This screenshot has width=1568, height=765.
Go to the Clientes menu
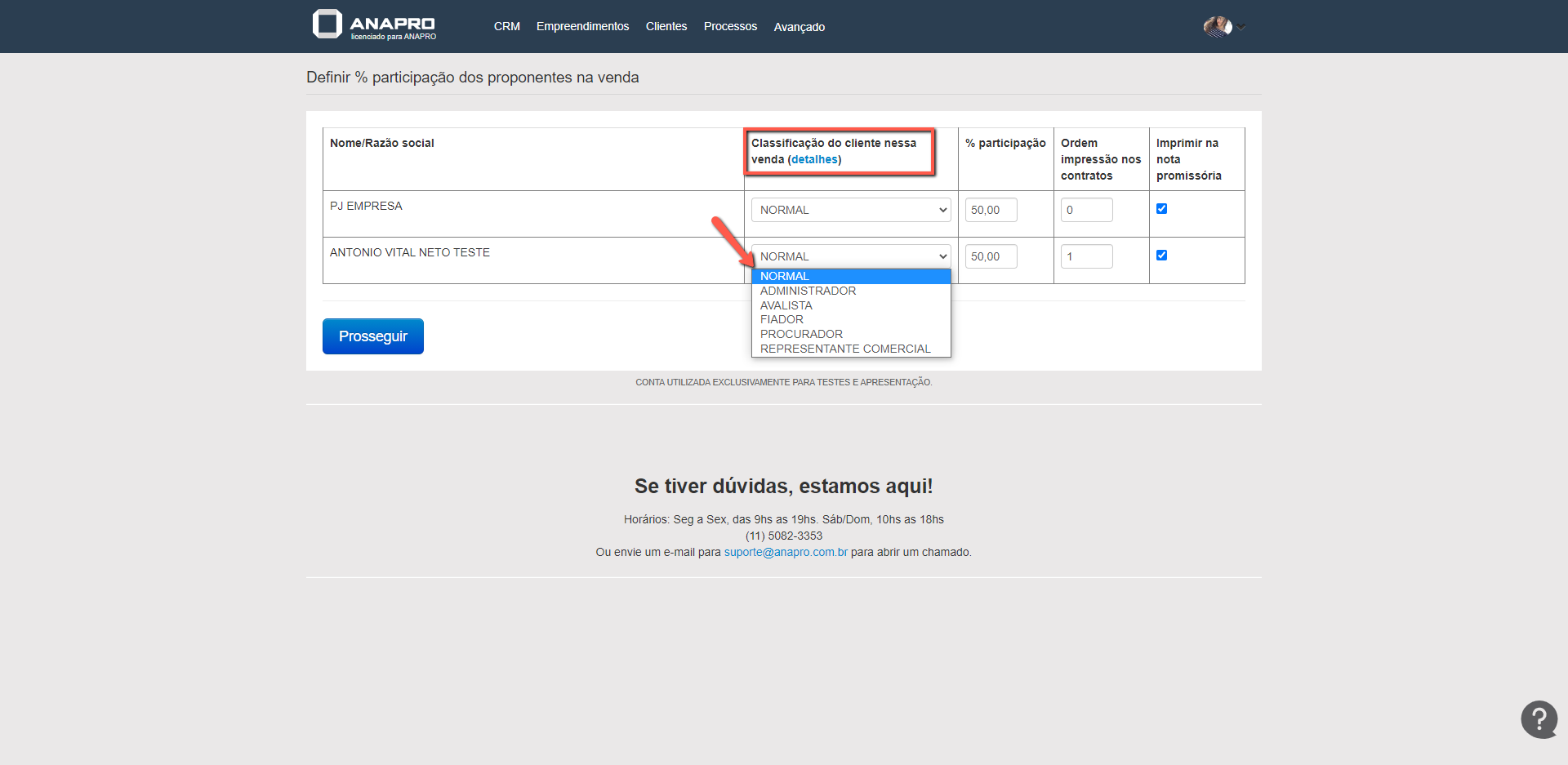pos(666,27)
